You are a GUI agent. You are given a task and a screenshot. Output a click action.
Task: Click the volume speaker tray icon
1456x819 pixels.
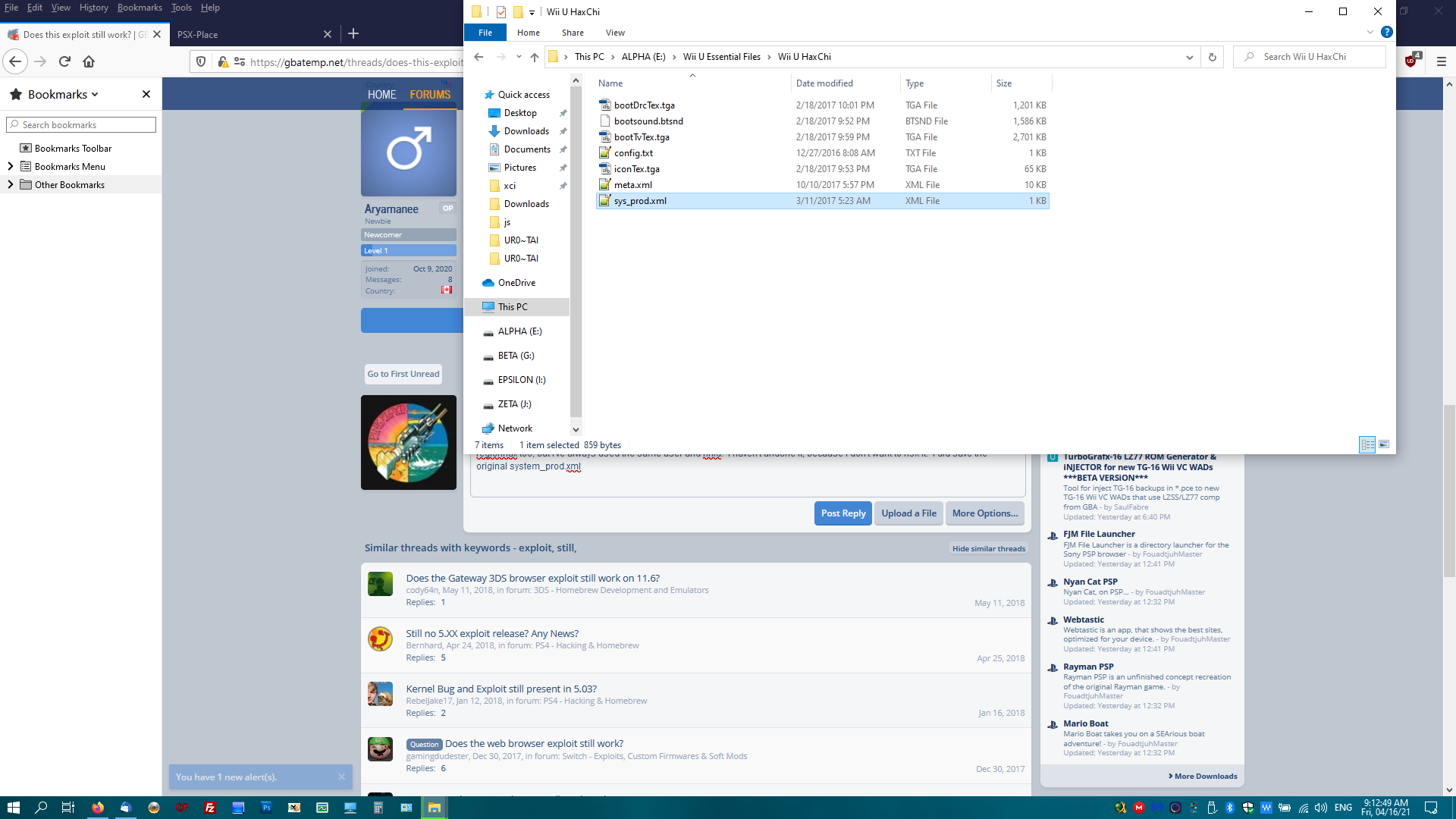(x=1321, y=808)
